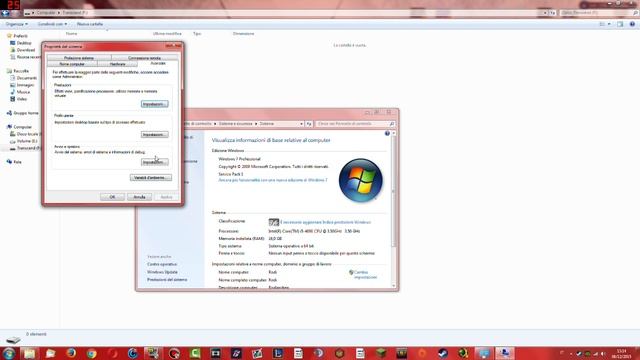
Task: Switch to Hardware tab
Action: click(118, 64)
